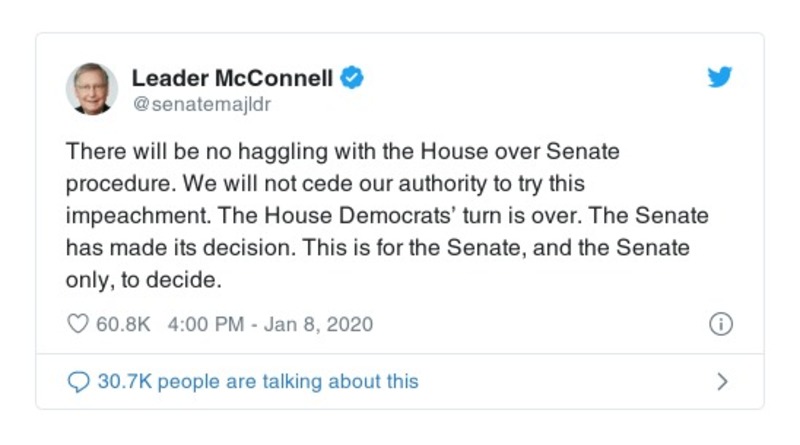Open the Twitter Ads info icon
Viewport: 800px width, 445px height.
point(720,324)
